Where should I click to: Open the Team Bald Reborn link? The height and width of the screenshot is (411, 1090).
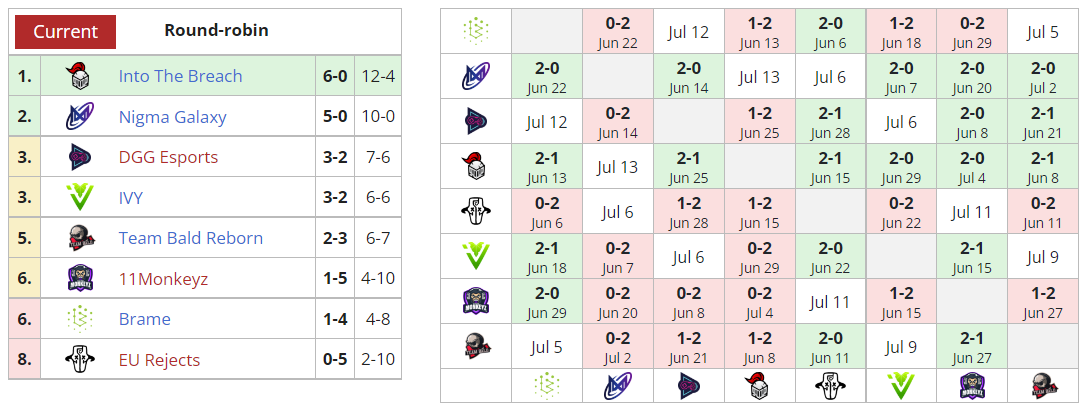(x=190, y=238)
